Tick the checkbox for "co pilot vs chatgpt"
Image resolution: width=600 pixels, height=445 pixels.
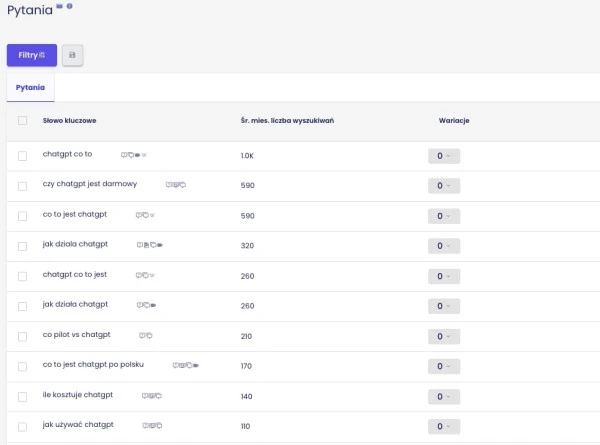click(23, 336)
